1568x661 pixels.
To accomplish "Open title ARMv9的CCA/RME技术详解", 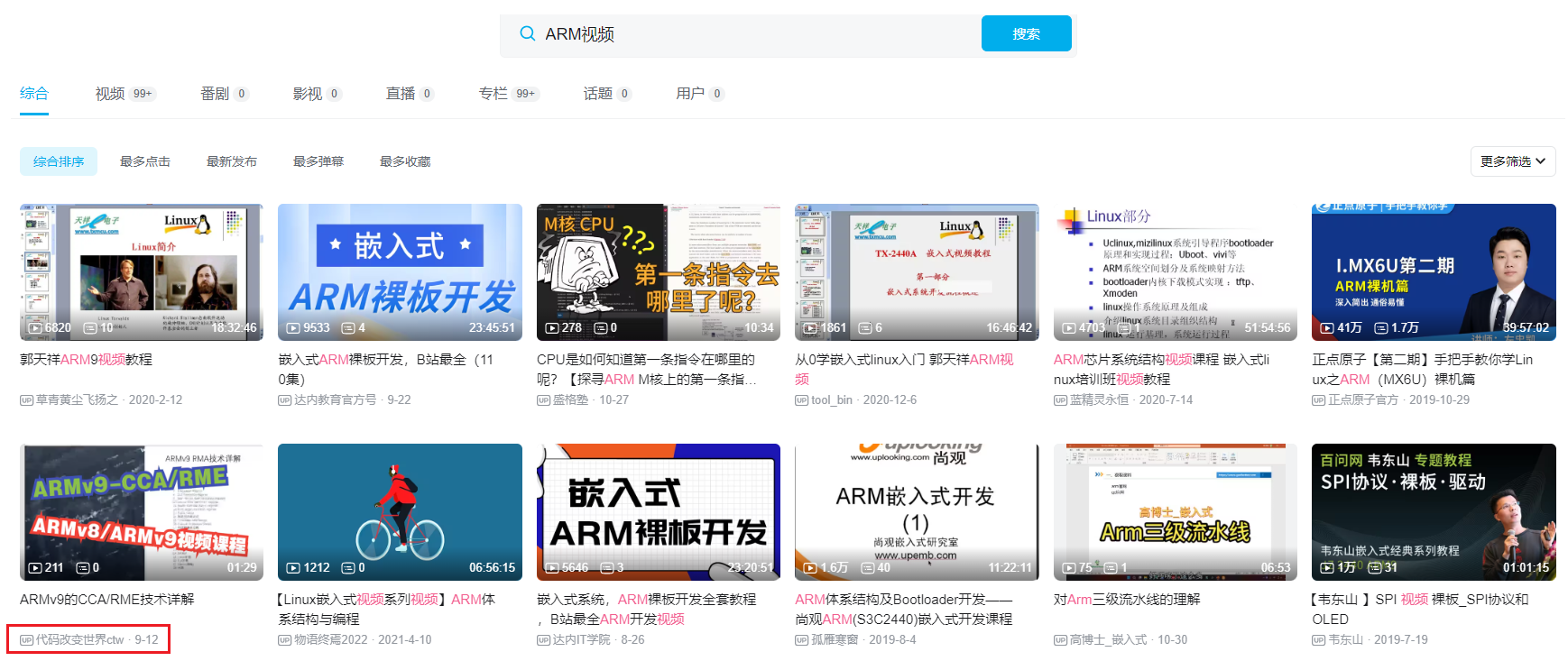I will (x=107, y=599).
